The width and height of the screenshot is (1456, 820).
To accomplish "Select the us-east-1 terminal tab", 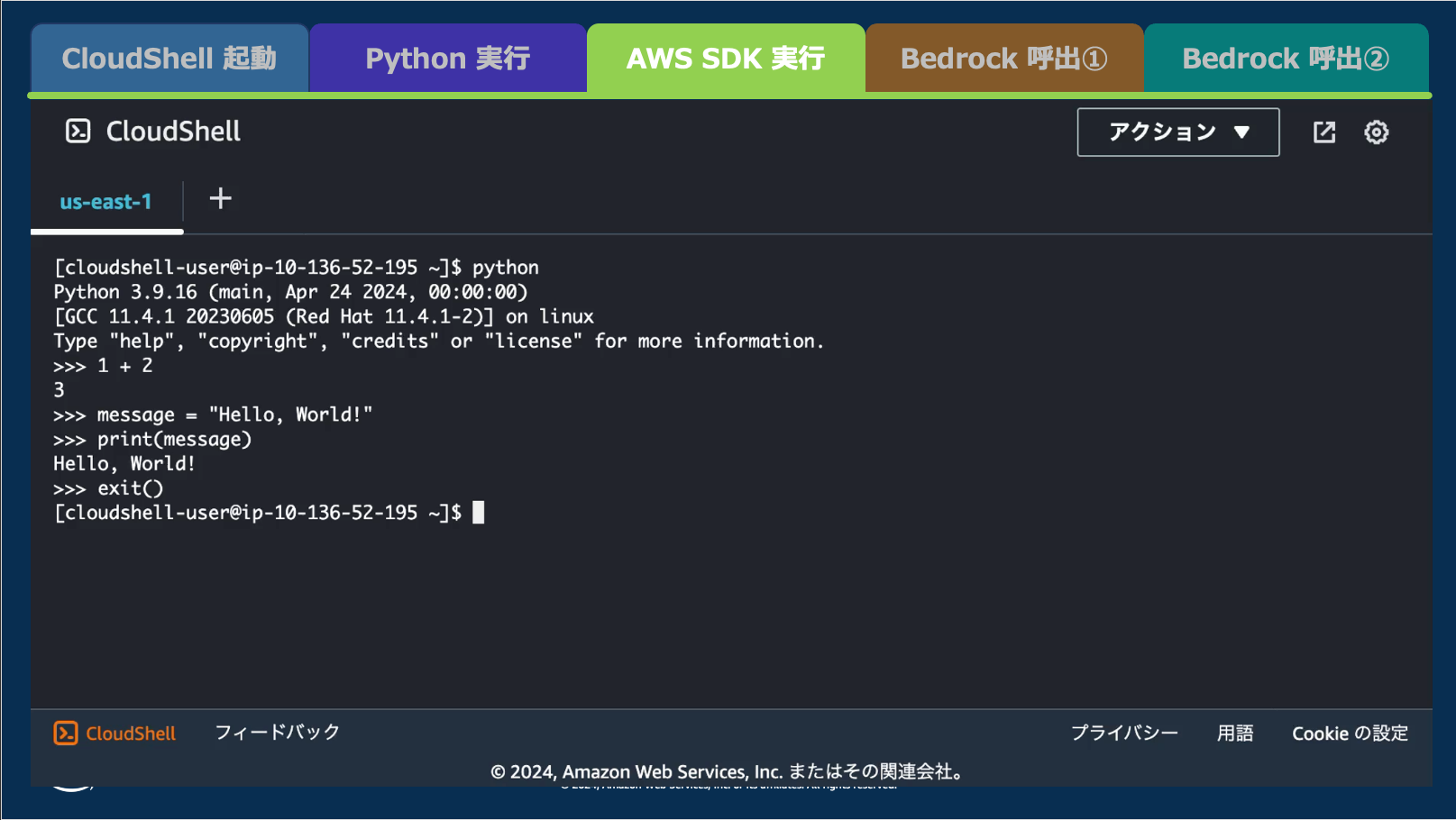I will [106, 202].
